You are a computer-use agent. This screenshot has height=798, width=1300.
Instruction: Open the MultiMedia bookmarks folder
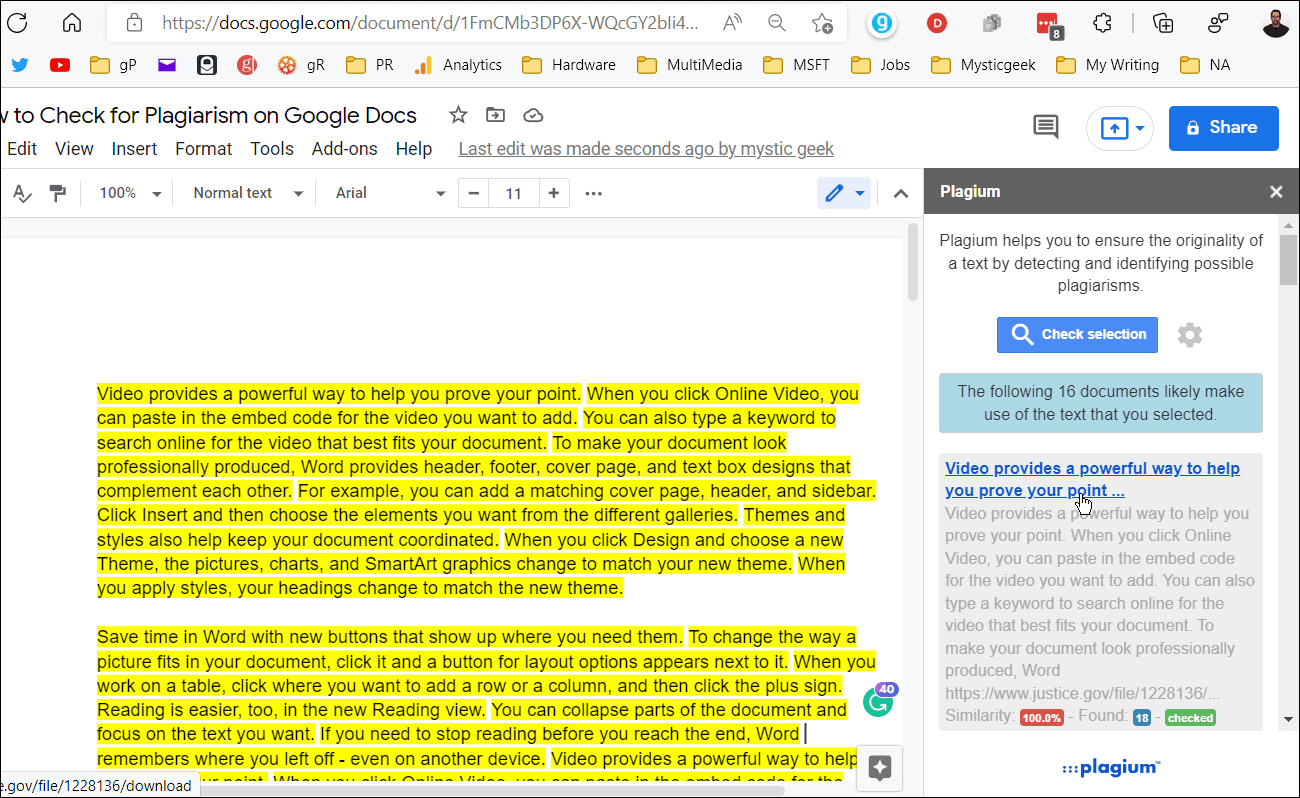click(x=690, y=65)
